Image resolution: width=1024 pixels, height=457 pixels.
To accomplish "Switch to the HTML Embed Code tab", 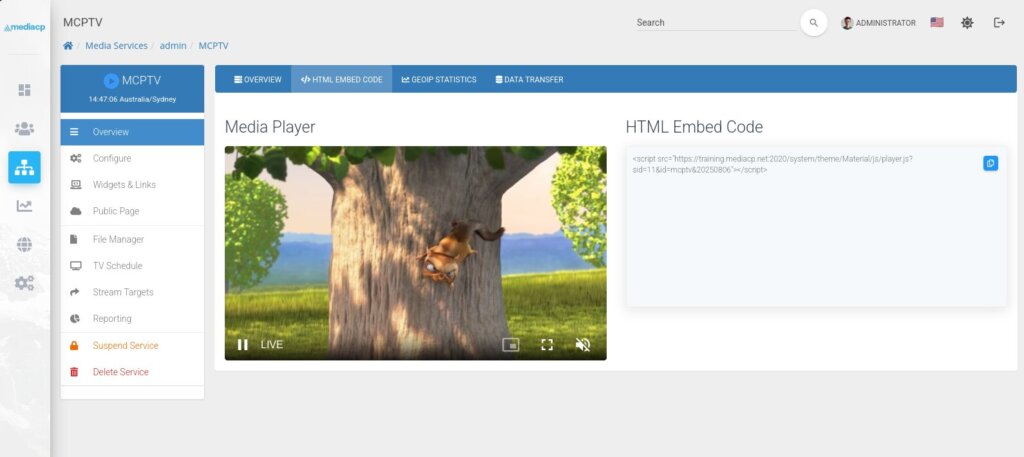I will [x=342, y=80].
